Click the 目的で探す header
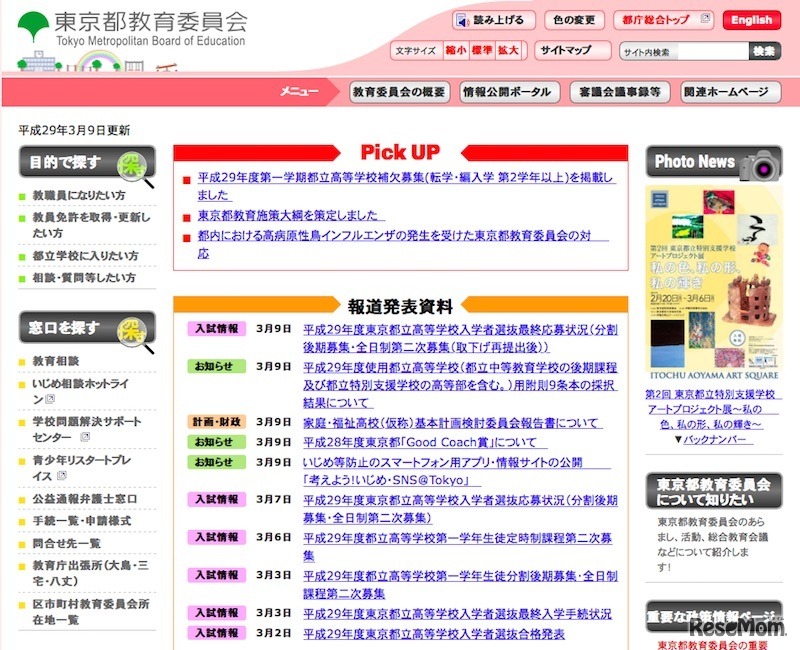The height and width of the screenshot is (650, 800). tap(87, 162)
